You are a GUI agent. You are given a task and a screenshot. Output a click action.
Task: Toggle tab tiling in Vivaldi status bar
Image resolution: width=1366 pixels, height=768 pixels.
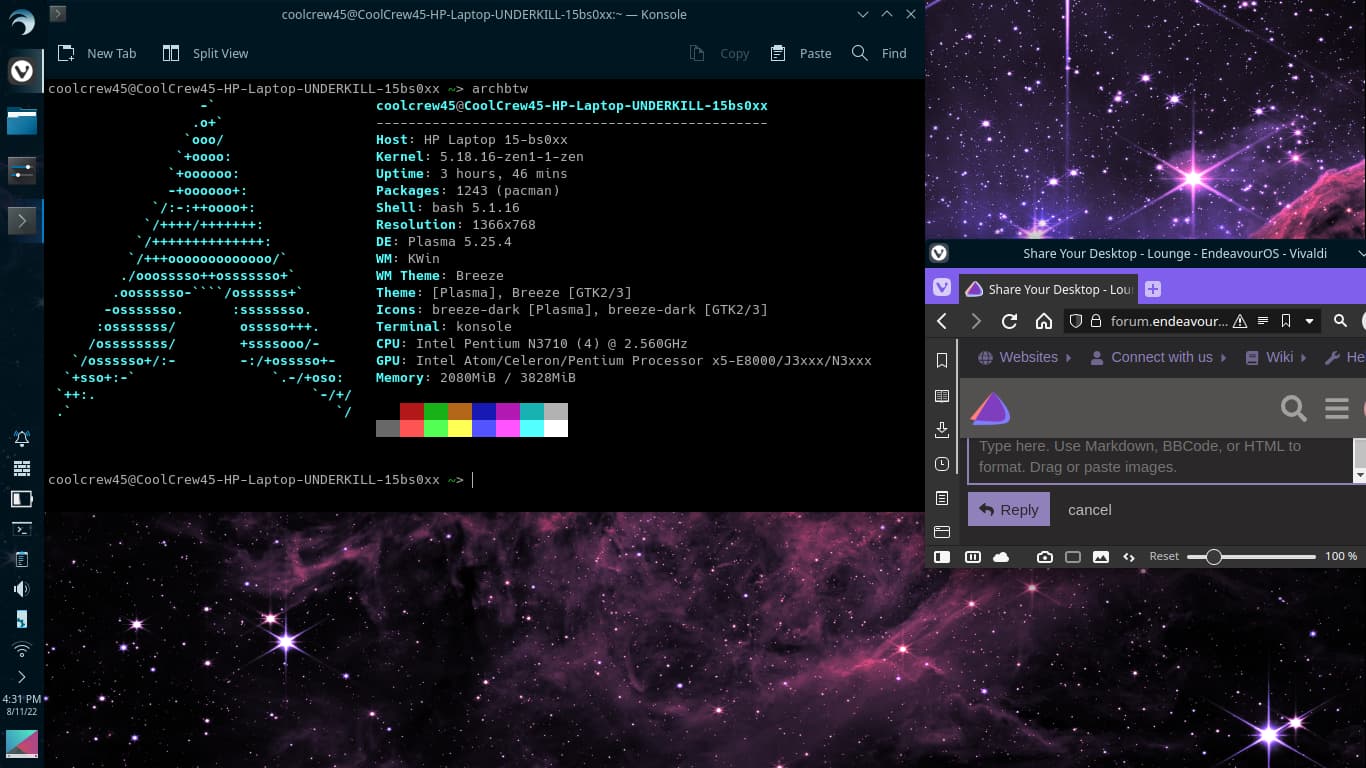pos(973,557)
